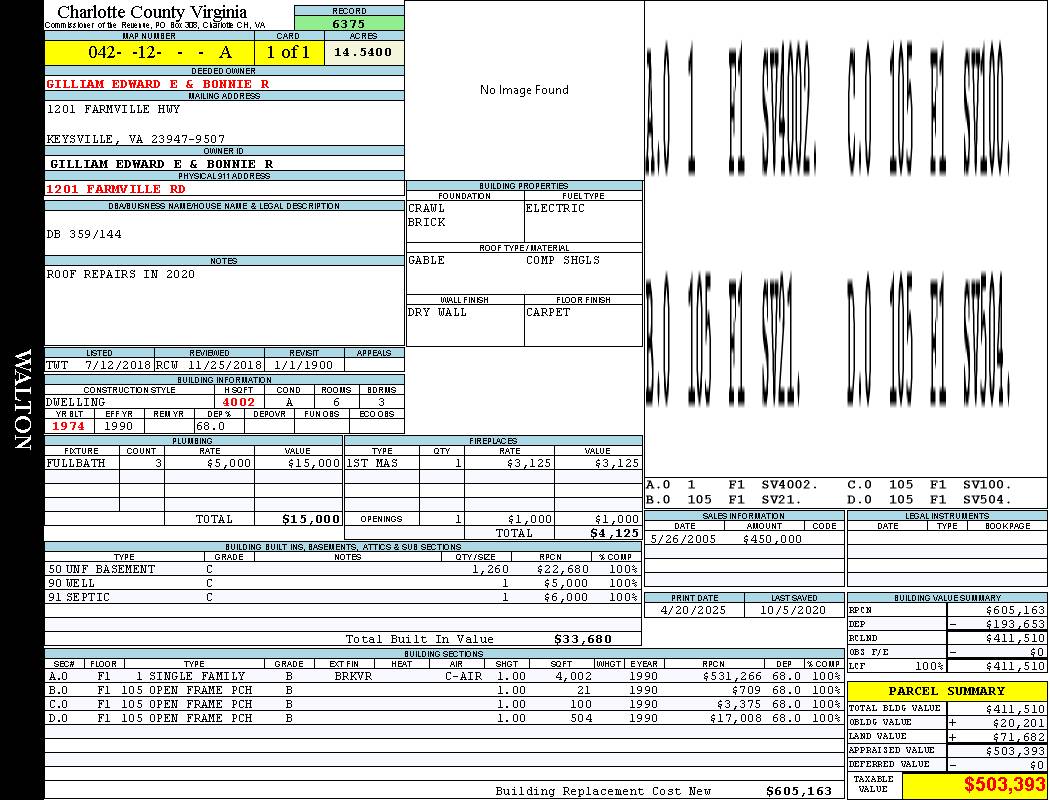This screenshot has width=1050, height=800.
Task: Select the note ROOF REPAIRS IN 2020
Action: pyautogui.click(x=121, y=274)
